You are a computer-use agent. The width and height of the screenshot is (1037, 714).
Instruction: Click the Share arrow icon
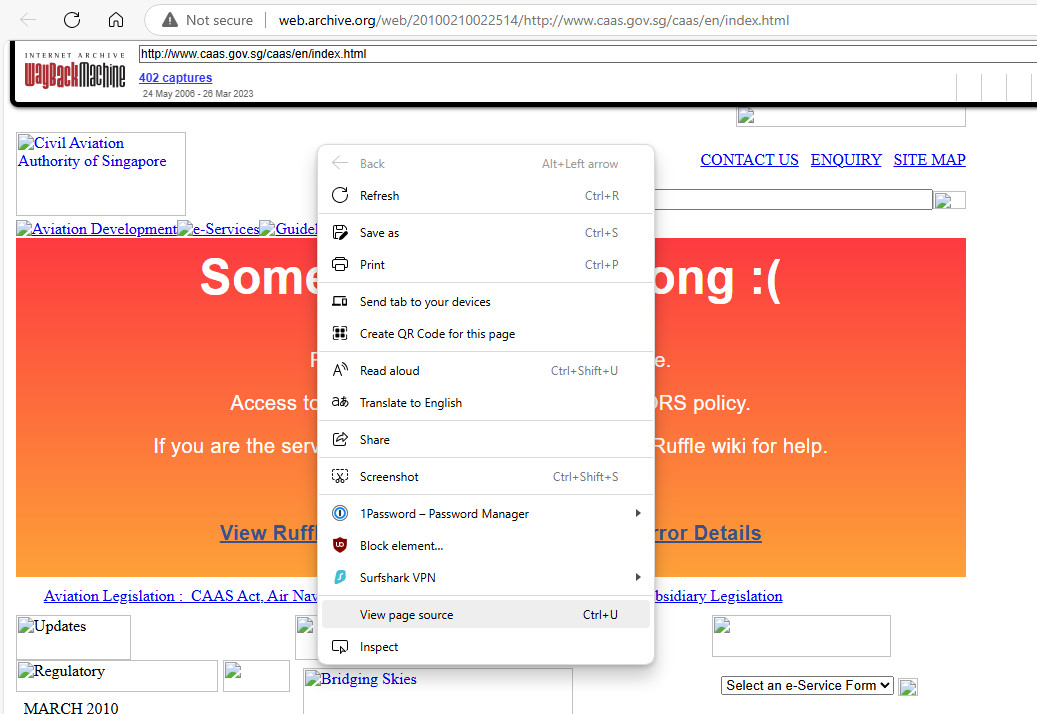pyautogui.click(x=340, y=439)
